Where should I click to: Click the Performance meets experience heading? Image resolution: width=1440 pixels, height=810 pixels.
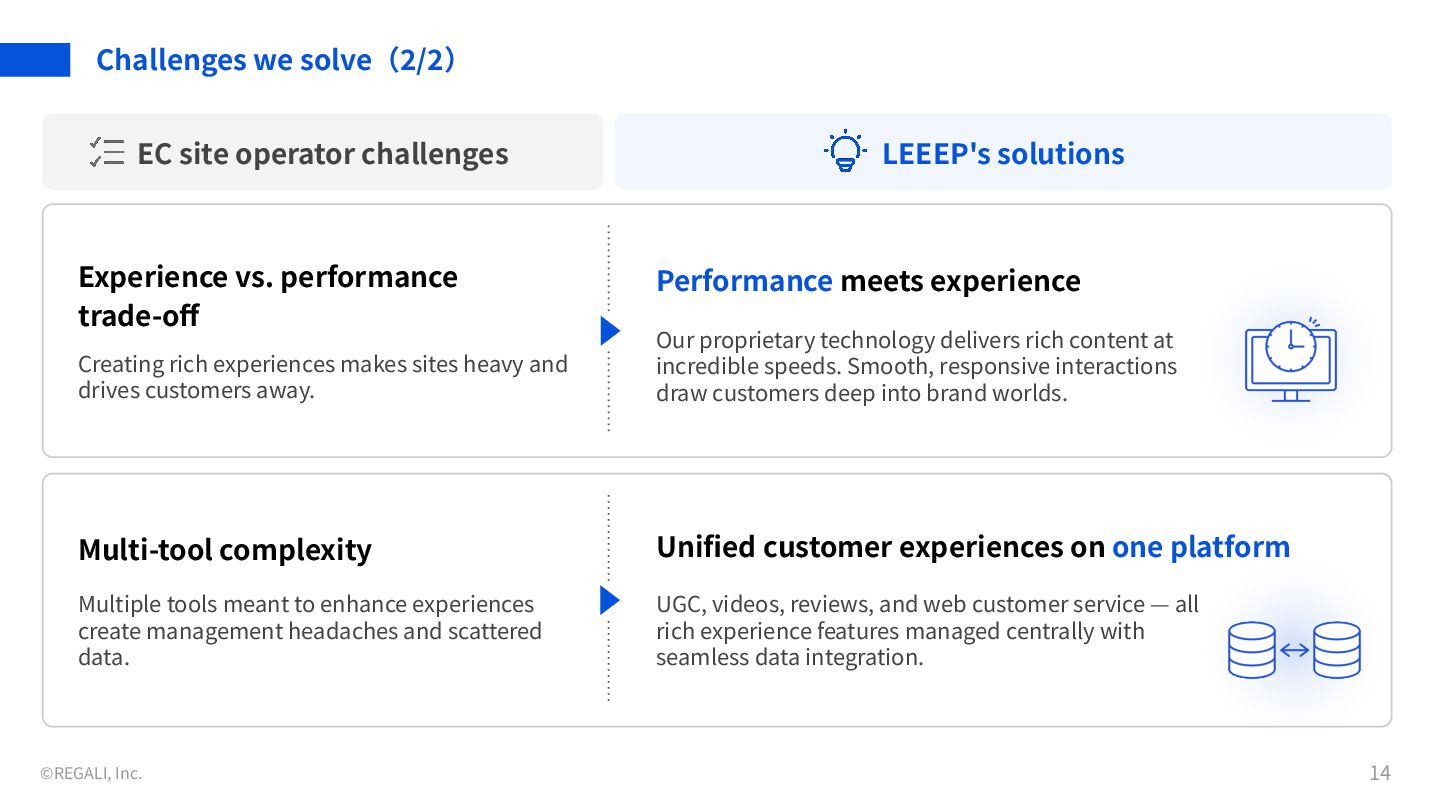[x=868, y=281]
